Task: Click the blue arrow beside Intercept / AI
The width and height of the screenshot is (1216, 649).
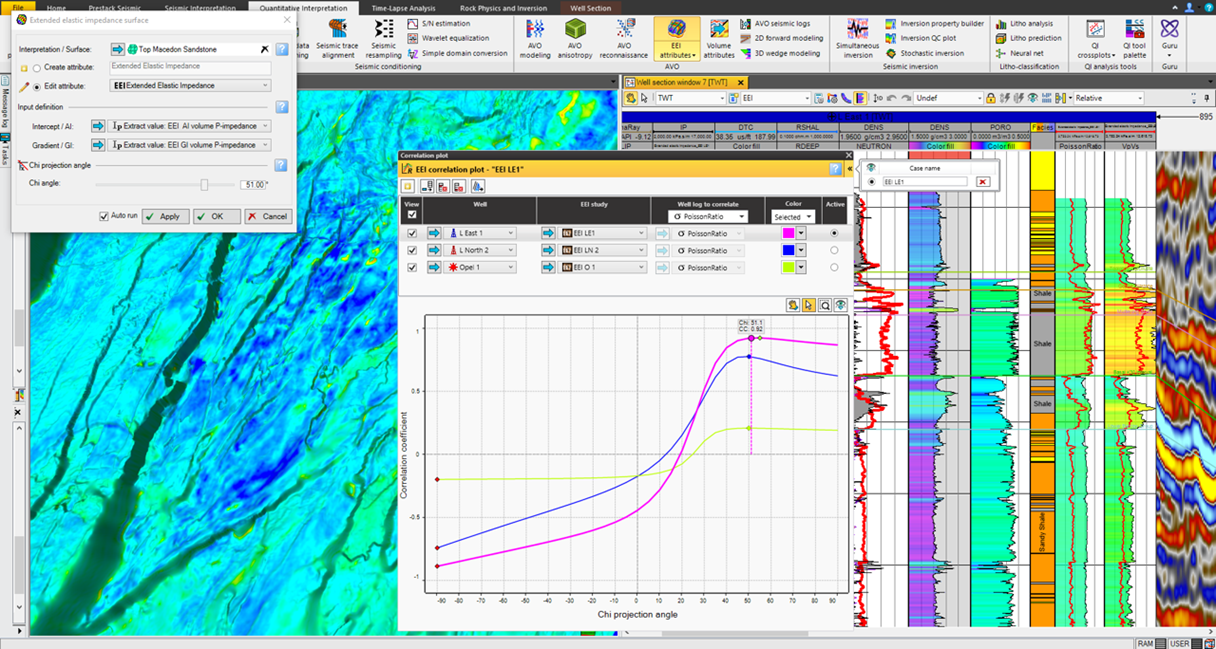Action: [x=98, y=126]
